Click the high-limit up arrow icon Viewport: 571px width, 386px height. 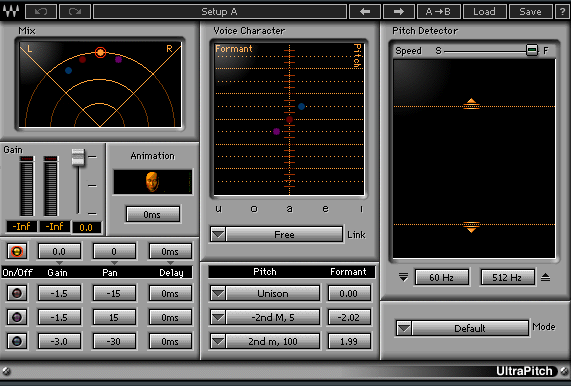coord(545,277)
